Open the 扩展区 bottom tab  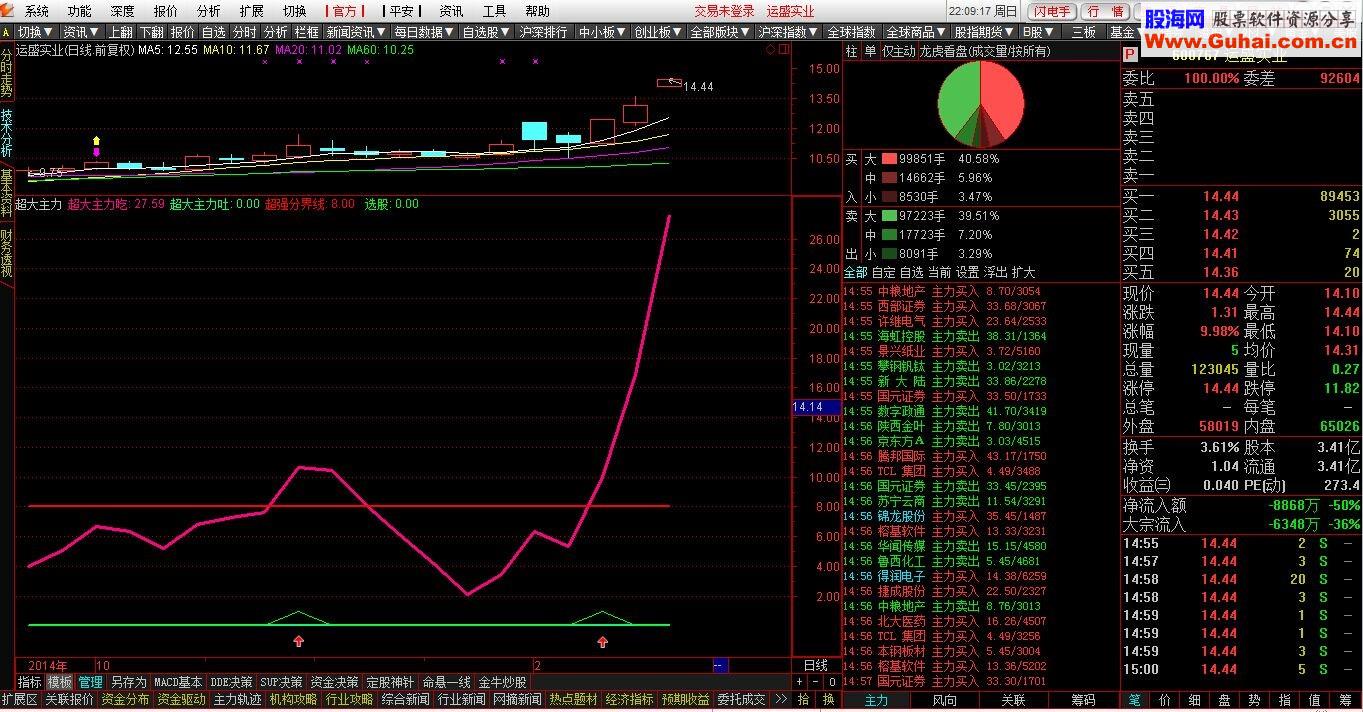(x=20, y=700)
